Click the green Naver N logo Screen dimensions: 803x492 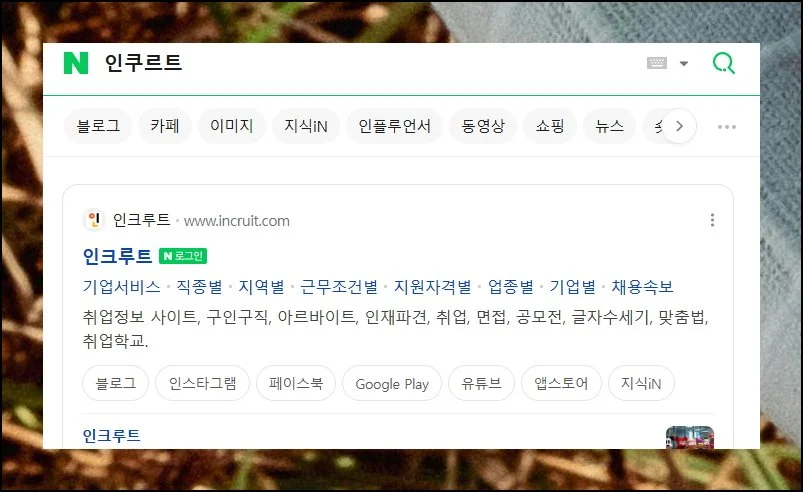(76, 63)
